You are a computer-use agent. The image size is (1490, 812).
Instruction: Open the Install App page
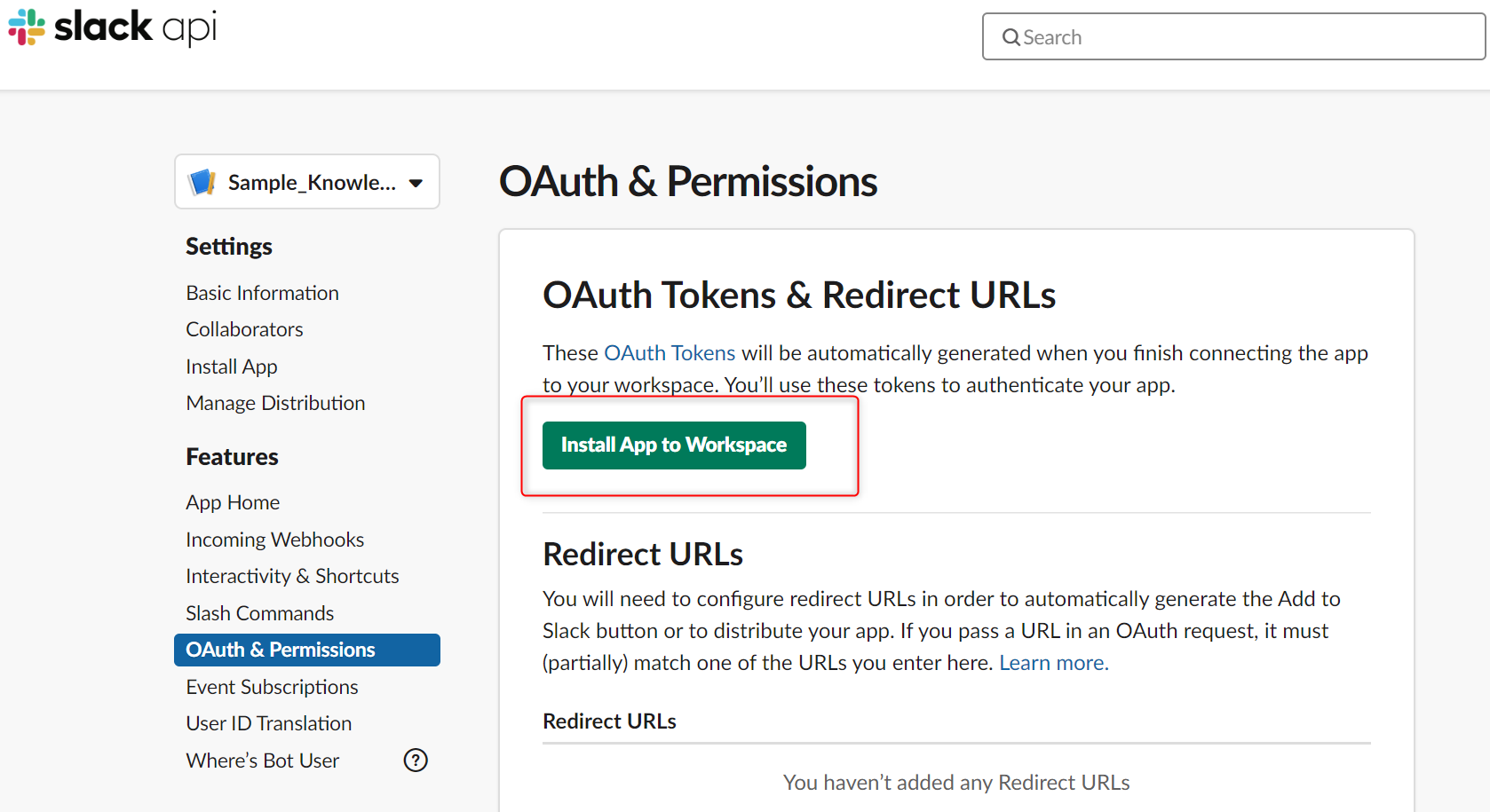(231, 366)
